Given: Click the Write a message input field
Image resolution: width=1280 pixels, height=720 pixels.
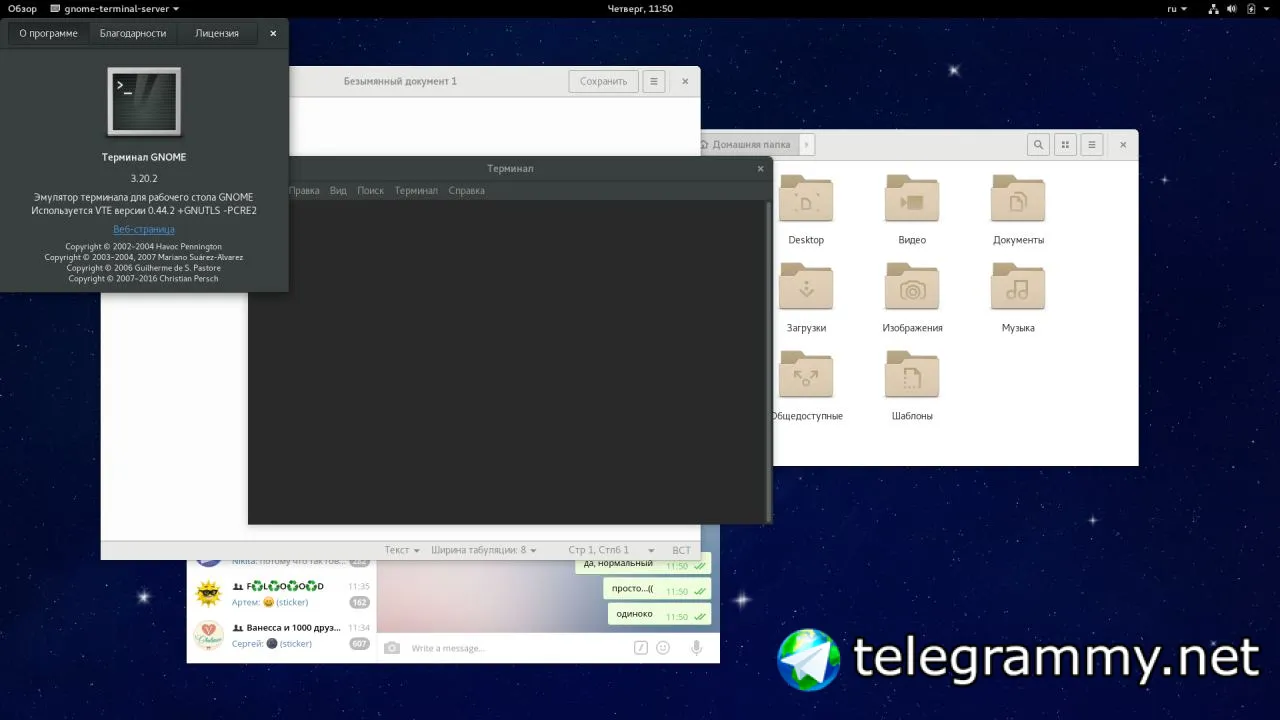Looking at the screenshot, I should (x=518, y=648).
